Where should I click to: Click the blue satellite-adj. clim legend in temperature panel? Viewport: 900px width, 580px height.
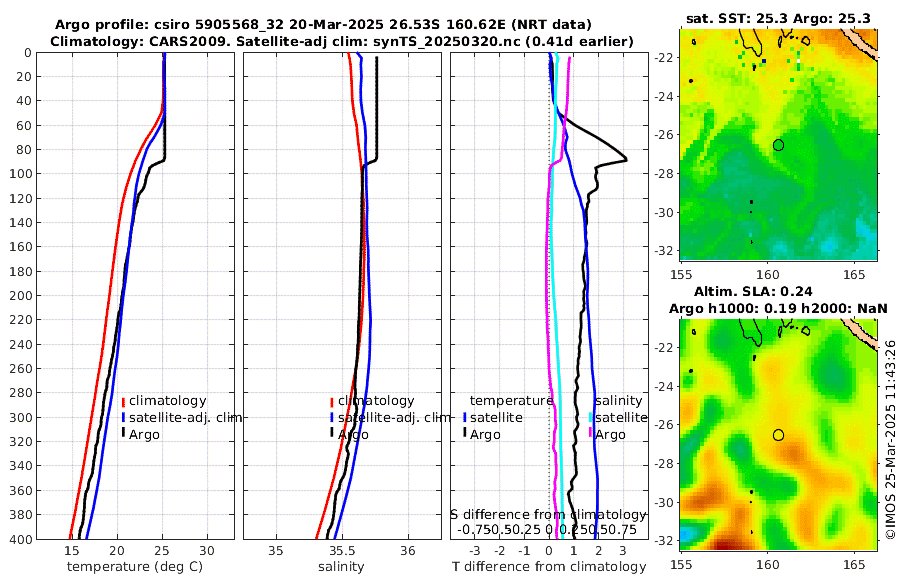[x=182, y=417]
